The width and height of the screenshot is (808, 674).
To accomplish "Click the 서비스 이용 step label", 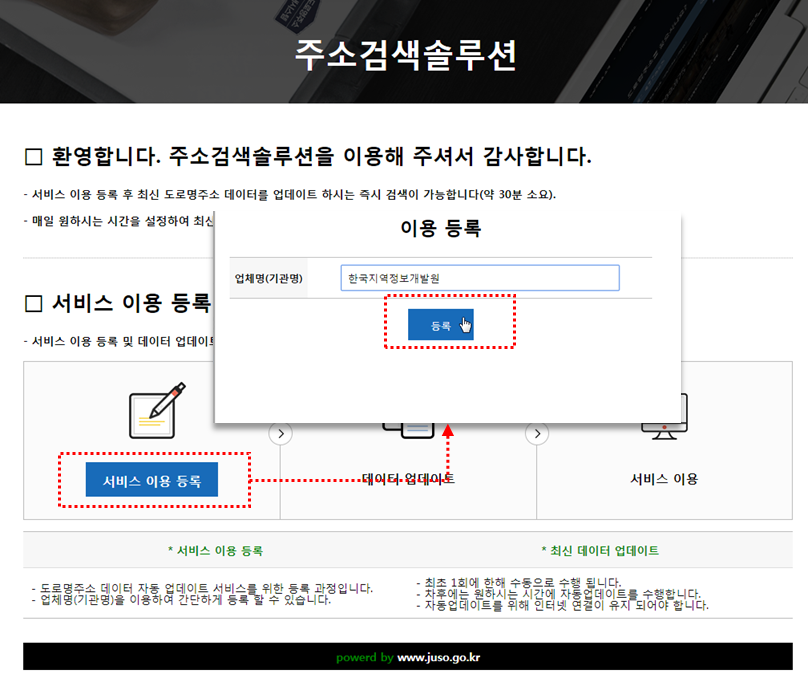I will pos(664,479).
